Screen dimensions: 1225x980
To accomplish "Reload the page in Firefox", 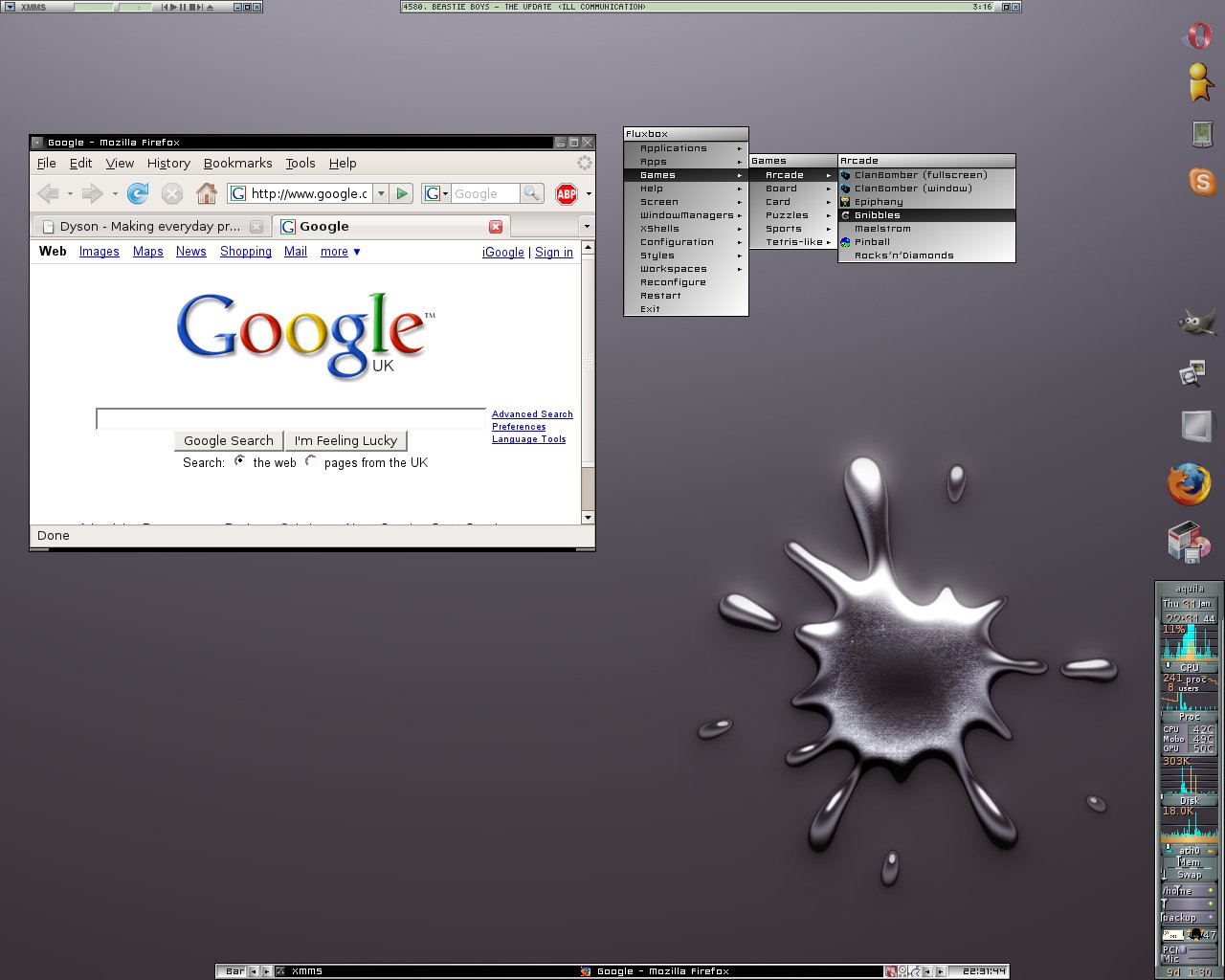I will click(x=138, y=194).
